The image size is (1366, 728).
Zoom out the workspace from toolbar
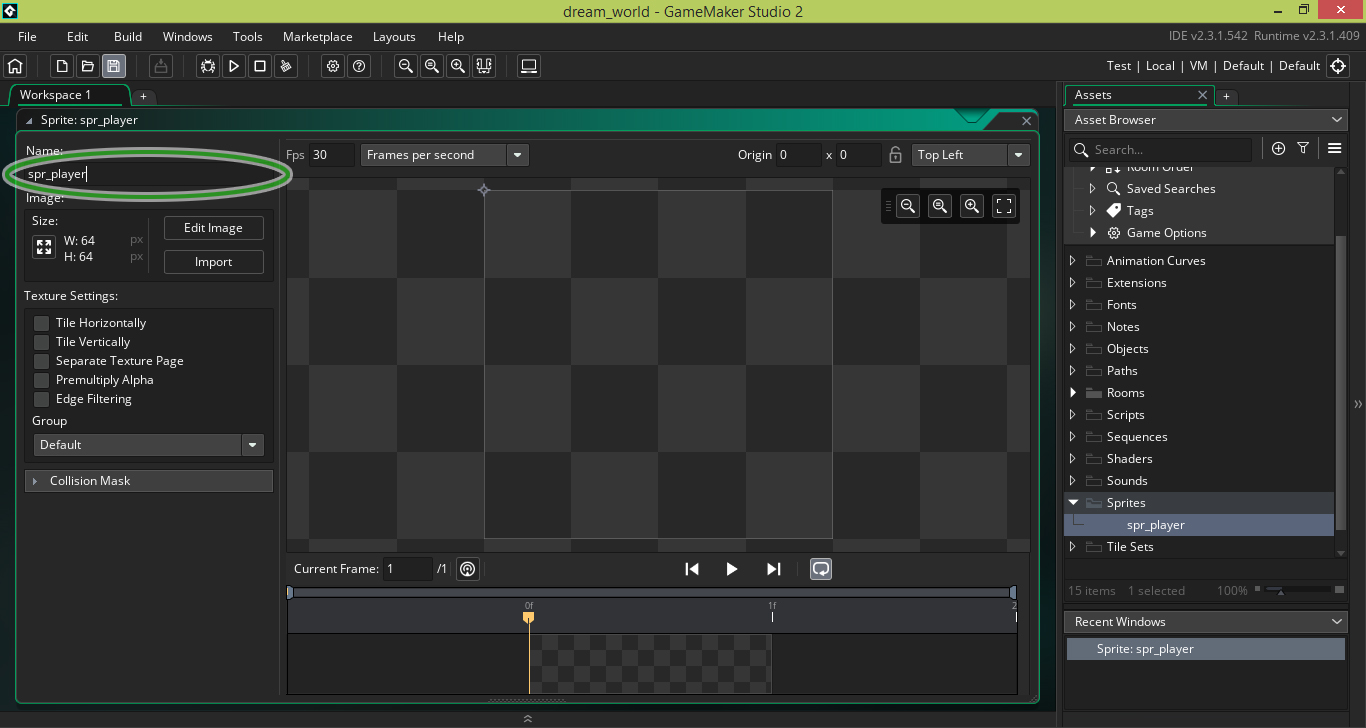[x=406, y=66]
